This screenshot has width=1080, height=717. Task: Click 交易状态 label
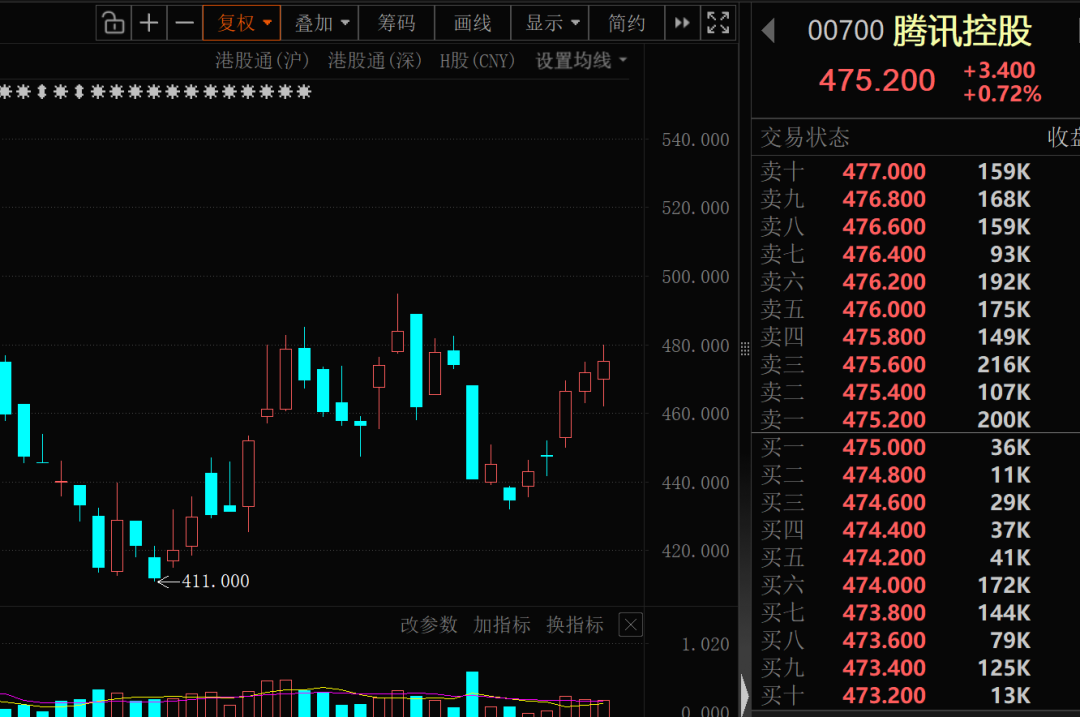[804, 138]
